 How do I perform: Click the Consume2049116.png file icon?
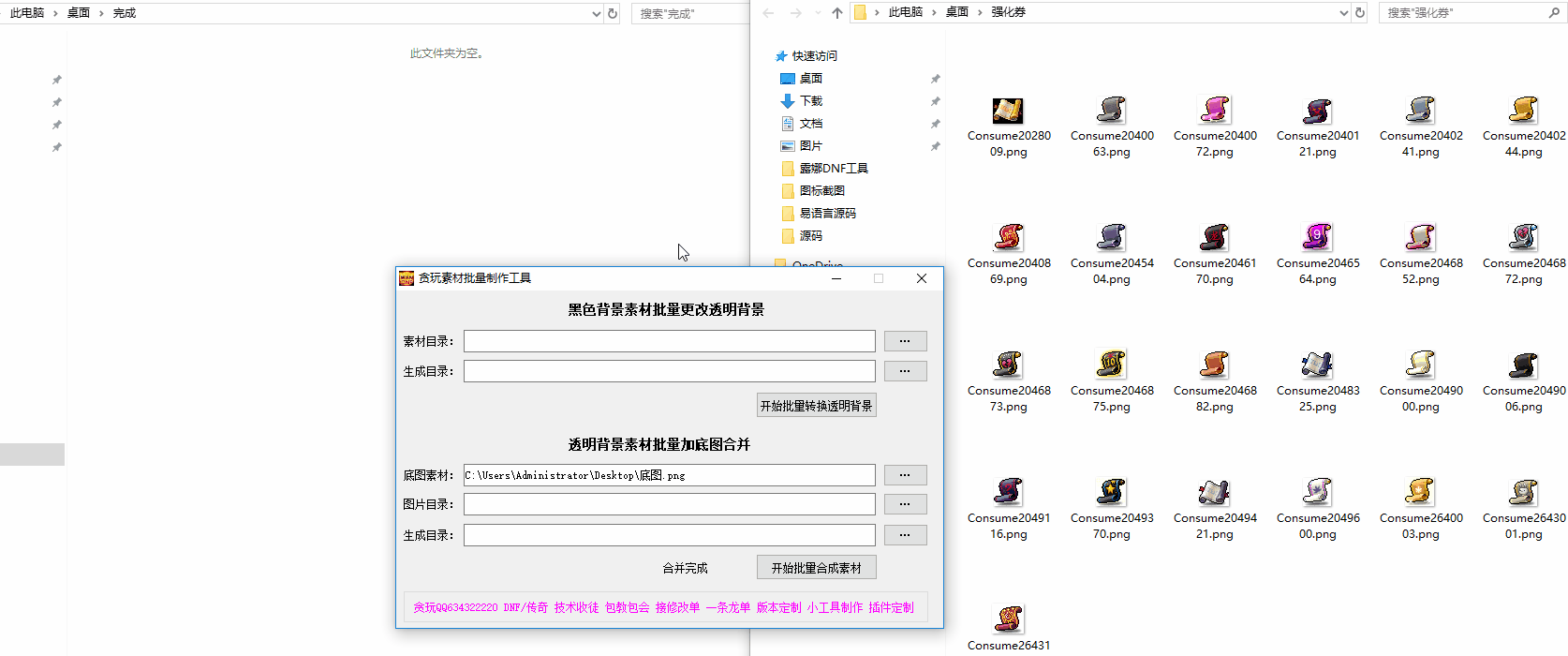tap(1008, 492)
